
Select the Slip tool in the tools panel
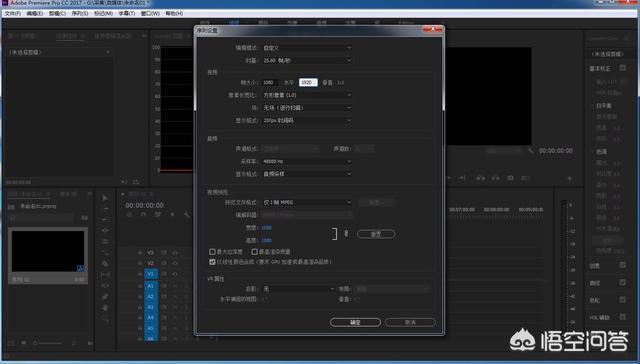click(105, 275)
